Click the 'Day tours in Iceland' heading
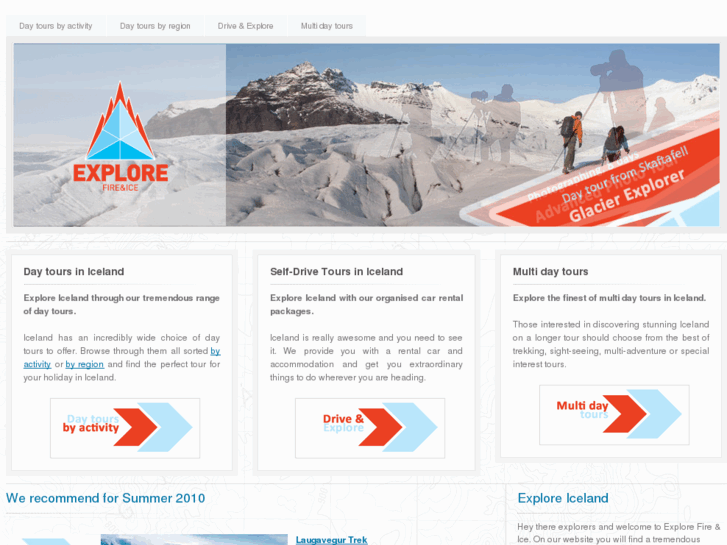Image resolution: width=727 pixels, height=545 pixels. 74,271
